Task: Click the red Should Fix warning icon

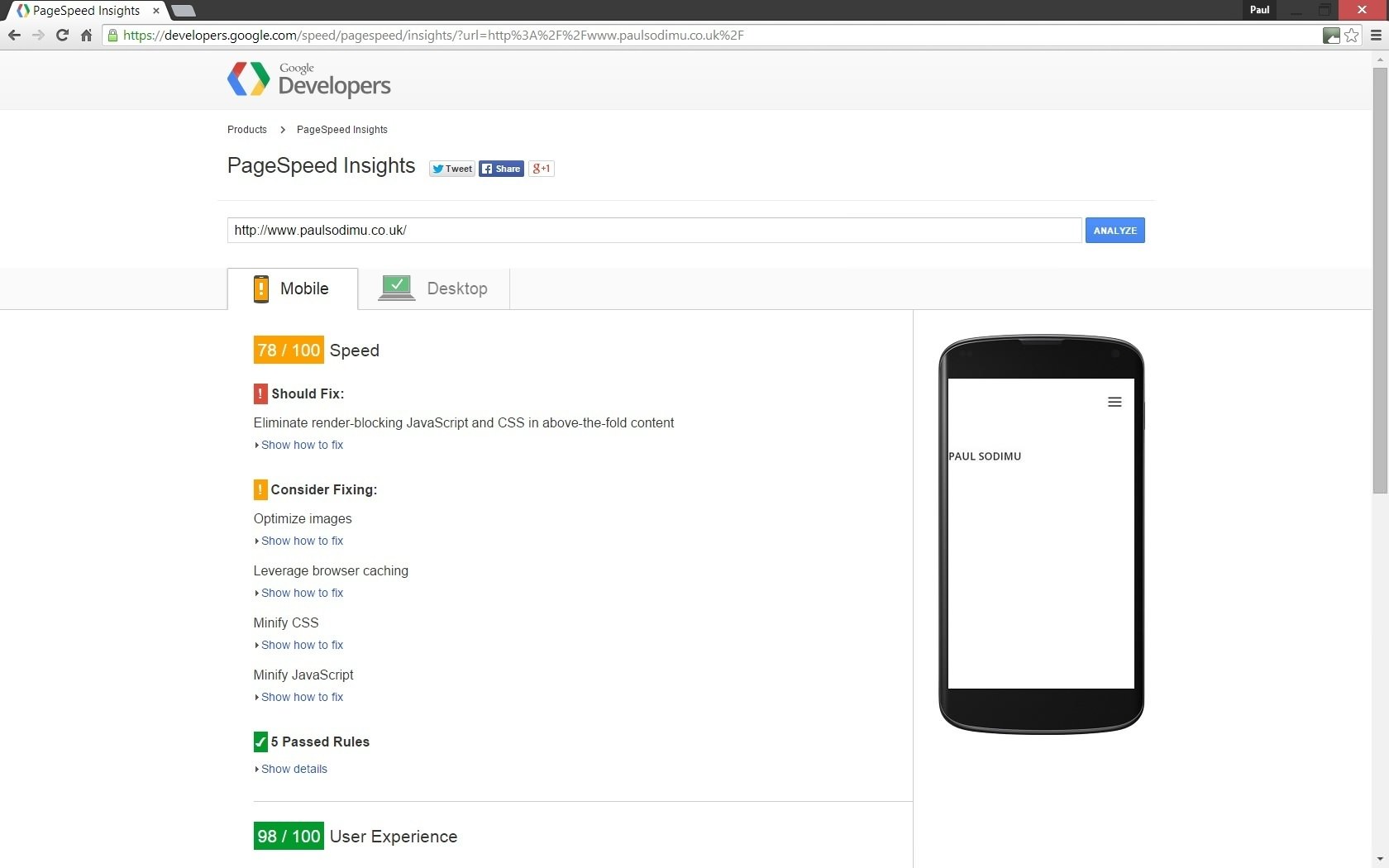Action: (x=260, y=393)
